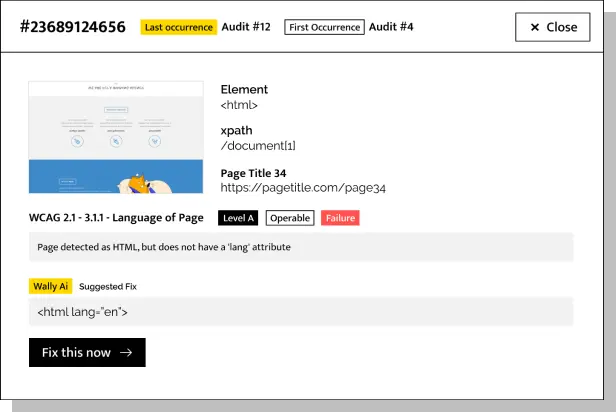Click the missing 'lang' attribute description box
The image size is (616, 412).
pos(301,247)
